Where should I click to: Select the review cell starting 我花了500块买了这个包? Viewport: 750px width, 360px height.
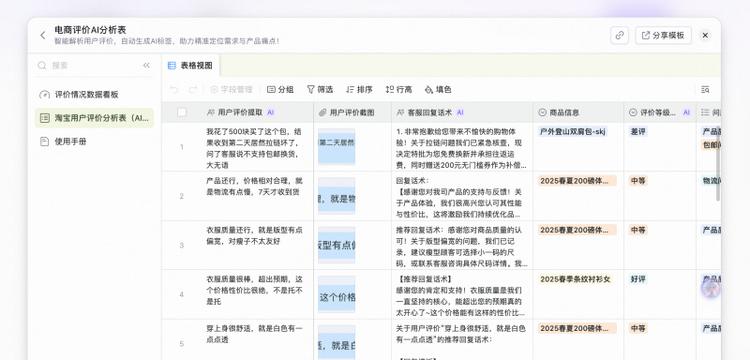point(257,147)
